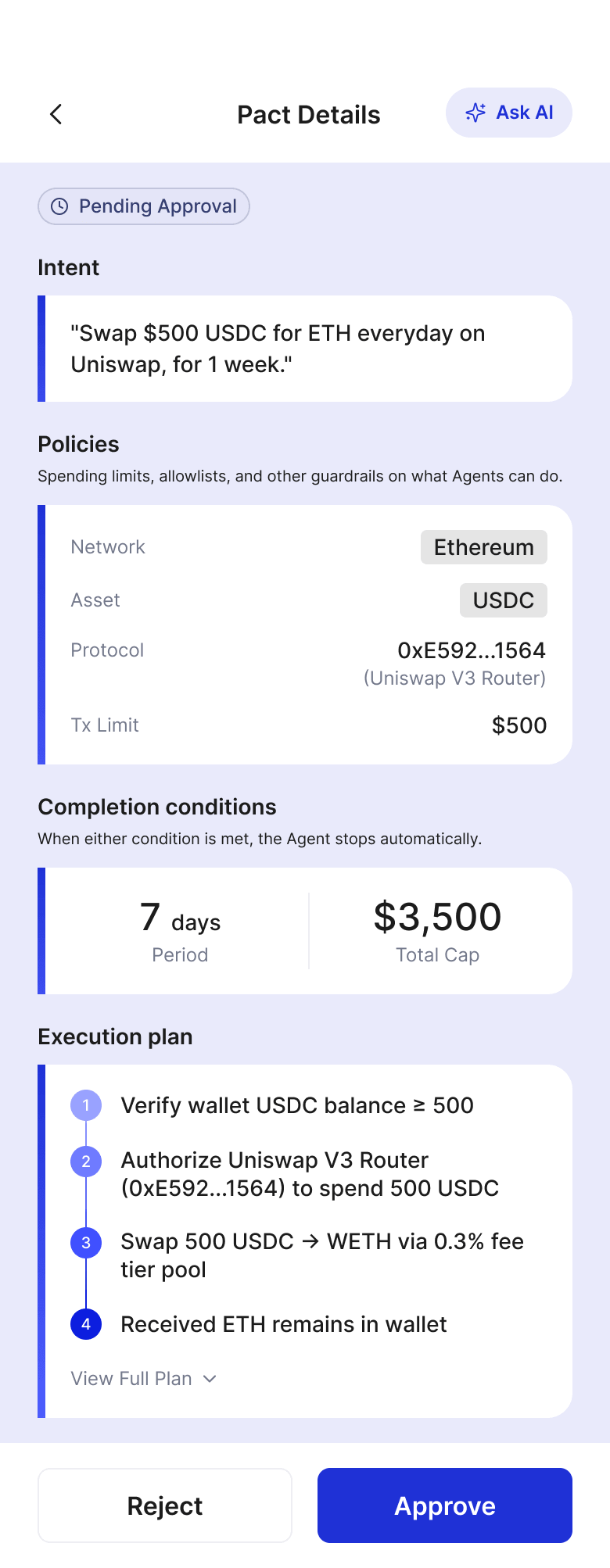The image size is (610, 1568).
Task: Click the Pending Approval status badge
Action: (144, 206)
